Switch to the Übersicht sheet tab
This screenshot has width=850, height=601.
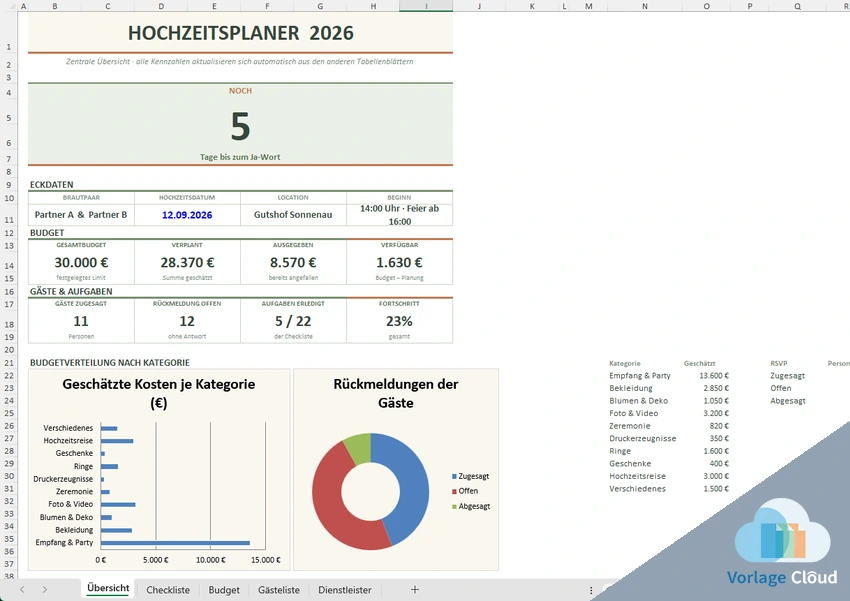[108, 589]
